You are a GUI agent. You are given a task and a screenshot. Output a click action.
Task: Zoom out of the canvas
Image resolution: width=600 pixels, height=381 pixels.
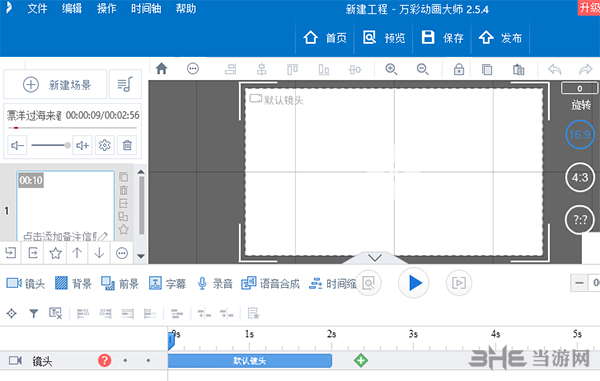coord(422,69)
